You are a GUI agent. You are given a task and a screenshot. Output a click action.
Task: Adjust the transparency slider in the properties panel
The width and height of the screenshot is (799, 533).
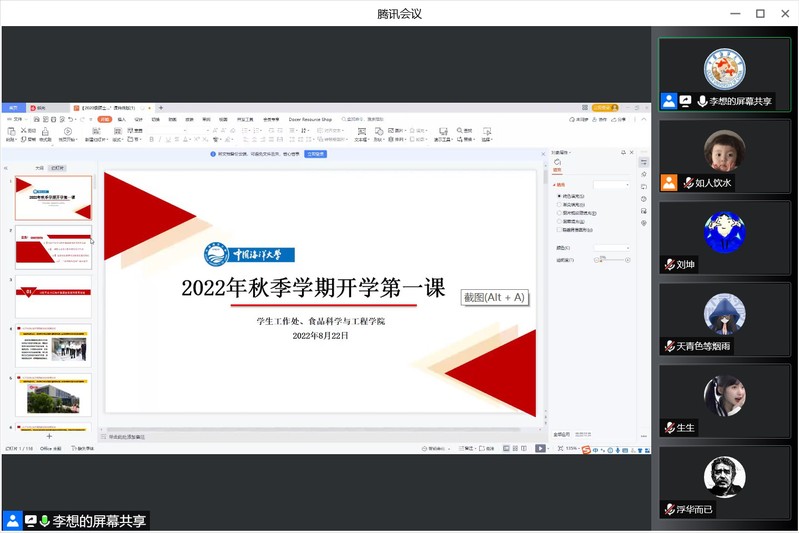pyautogui.click(x=612, y=260)
